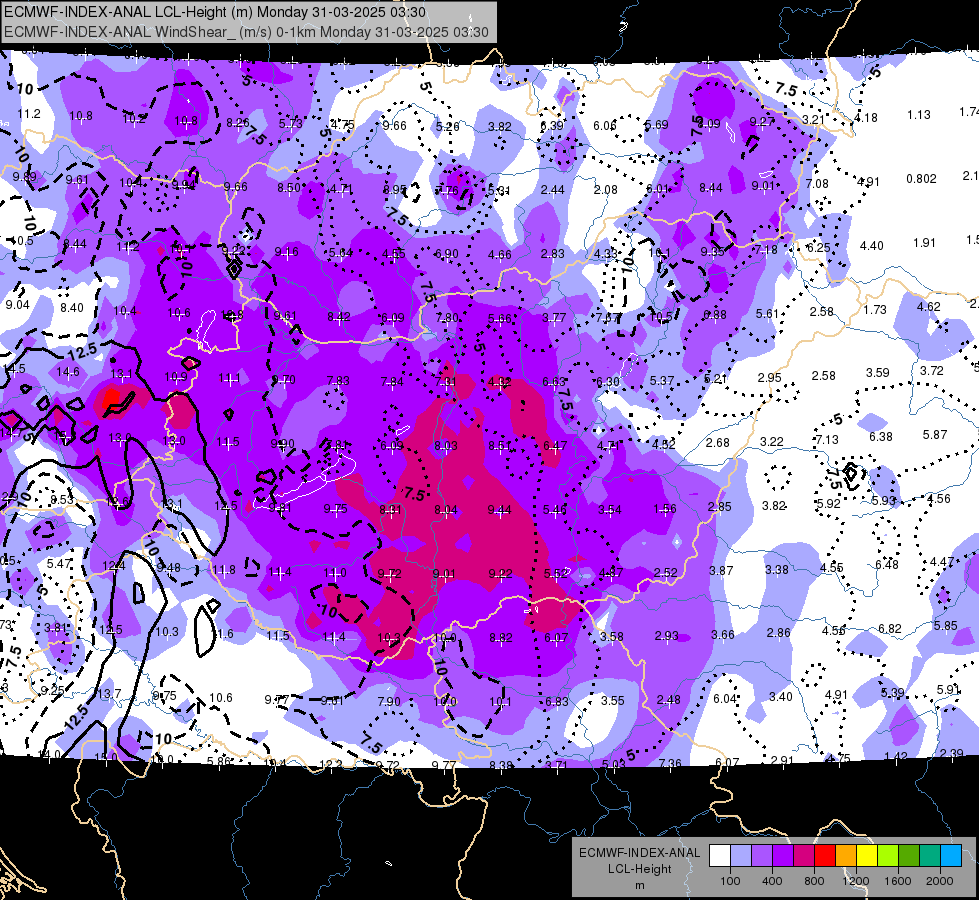Click the grid value 6.38
Viewport: 979px width, 900px height.
880,437
